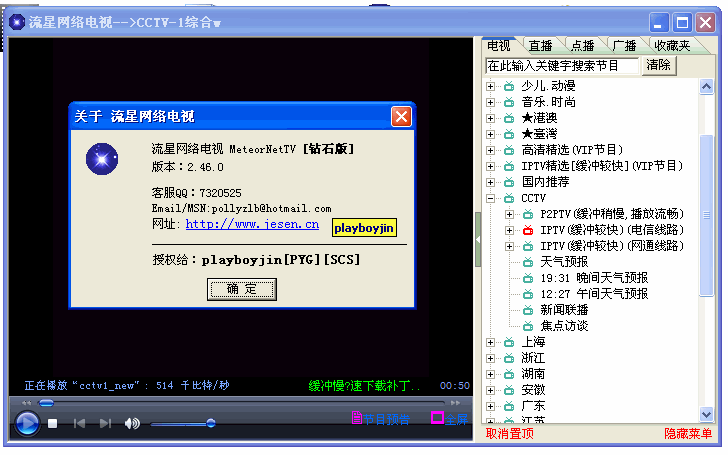Switch to 全屏 fullscreen mode
The height and width of the screenshot is (455, 728).
point(449,419)
